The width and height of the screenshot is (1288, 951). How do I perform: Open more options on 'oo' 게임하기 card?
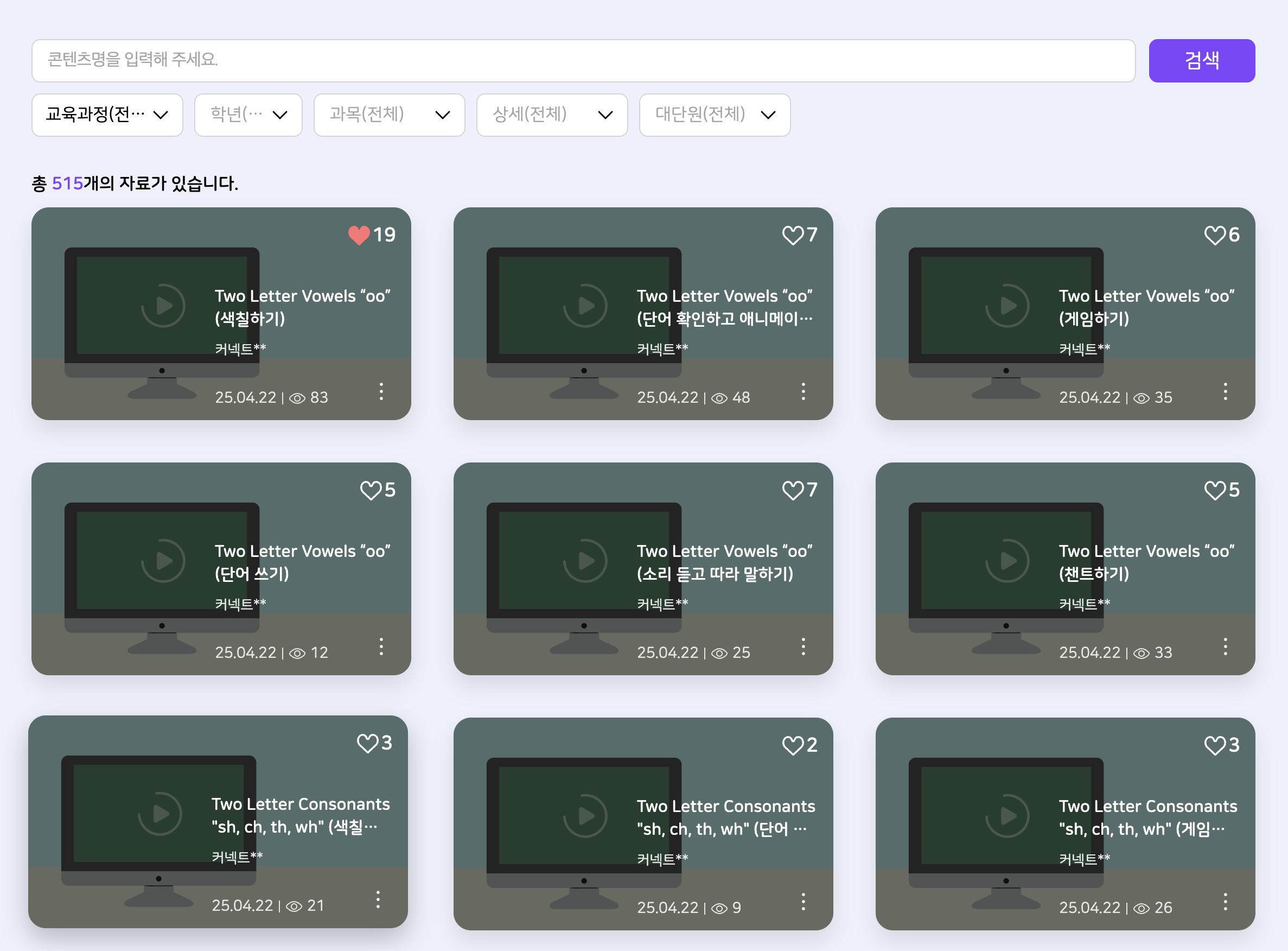pos(1225,391)
